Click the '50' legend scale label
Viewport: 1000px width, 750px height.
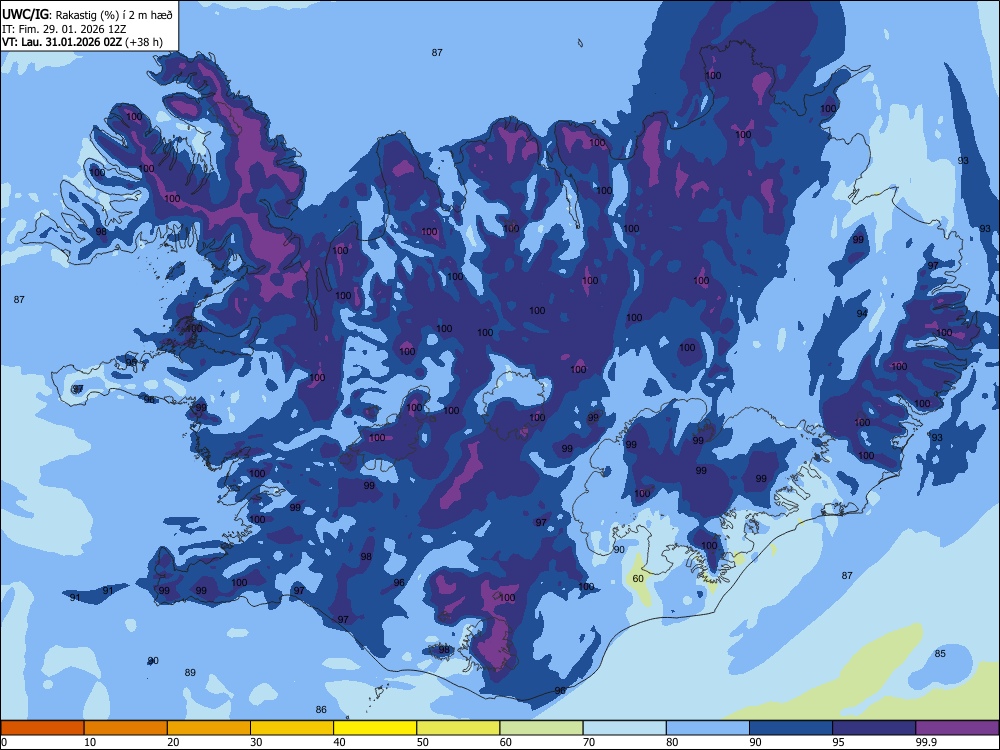423,742
